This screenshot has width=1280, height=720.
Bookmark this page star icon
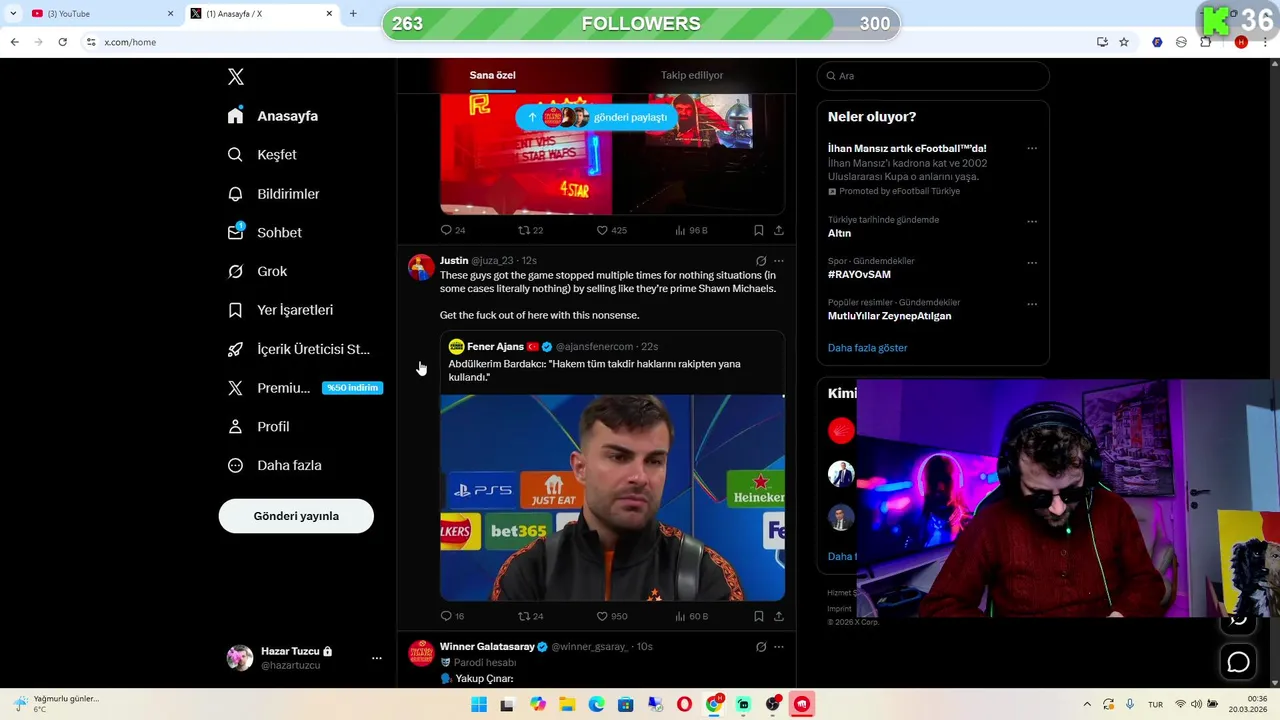1124,42
